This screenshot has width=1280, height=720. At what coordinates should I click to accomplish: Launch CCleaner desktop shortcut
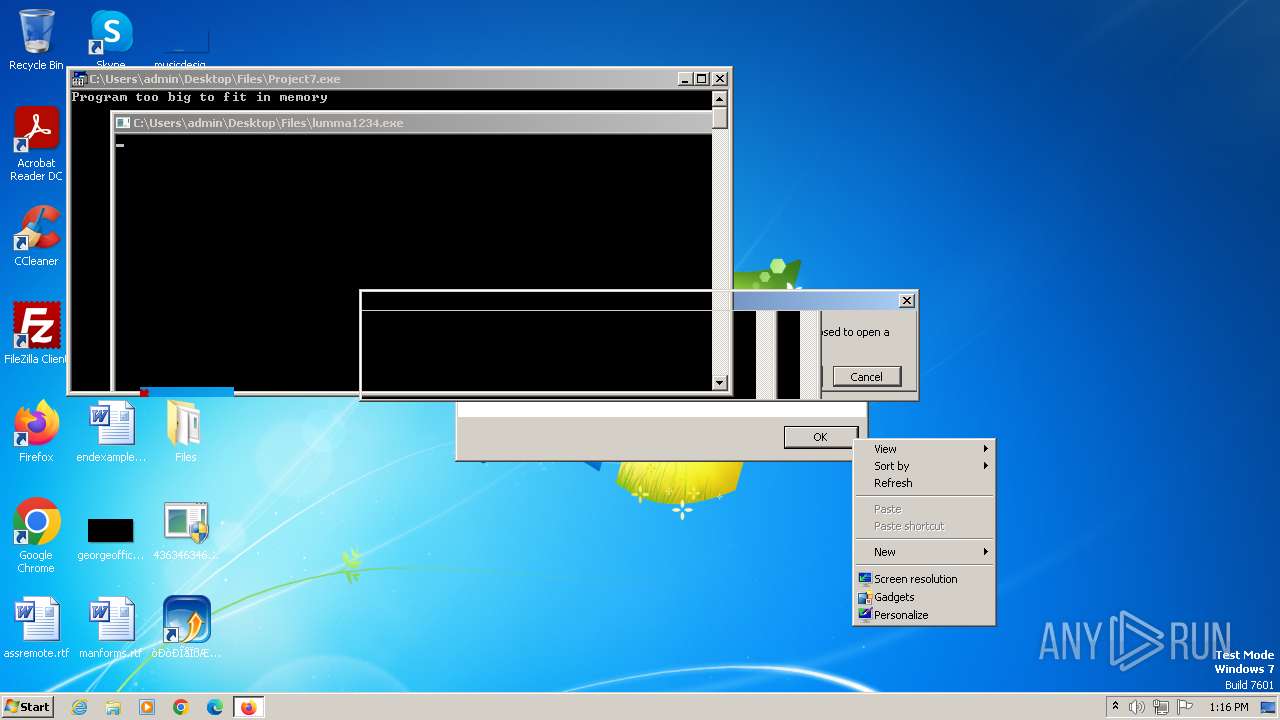36,236
